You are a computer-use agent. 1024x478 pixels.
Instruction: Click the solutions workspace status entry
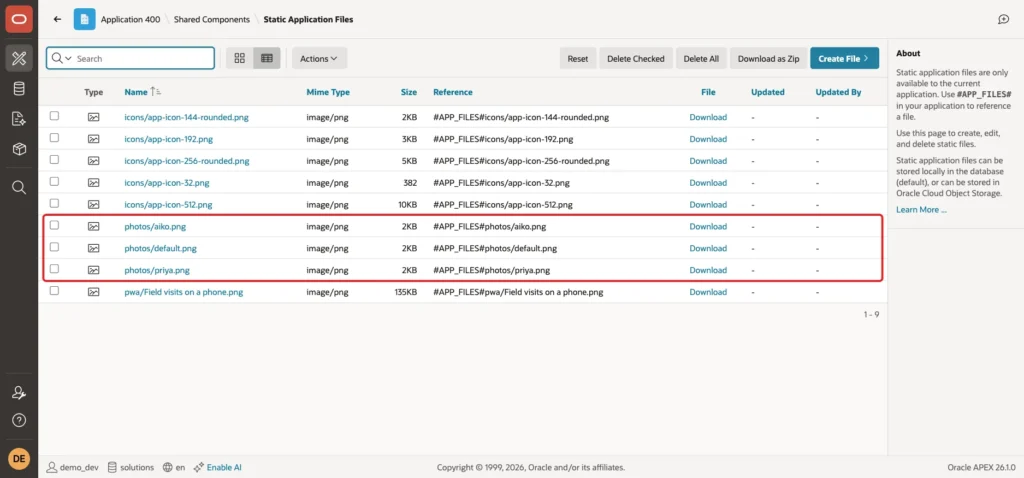click(x=131, y=468)
